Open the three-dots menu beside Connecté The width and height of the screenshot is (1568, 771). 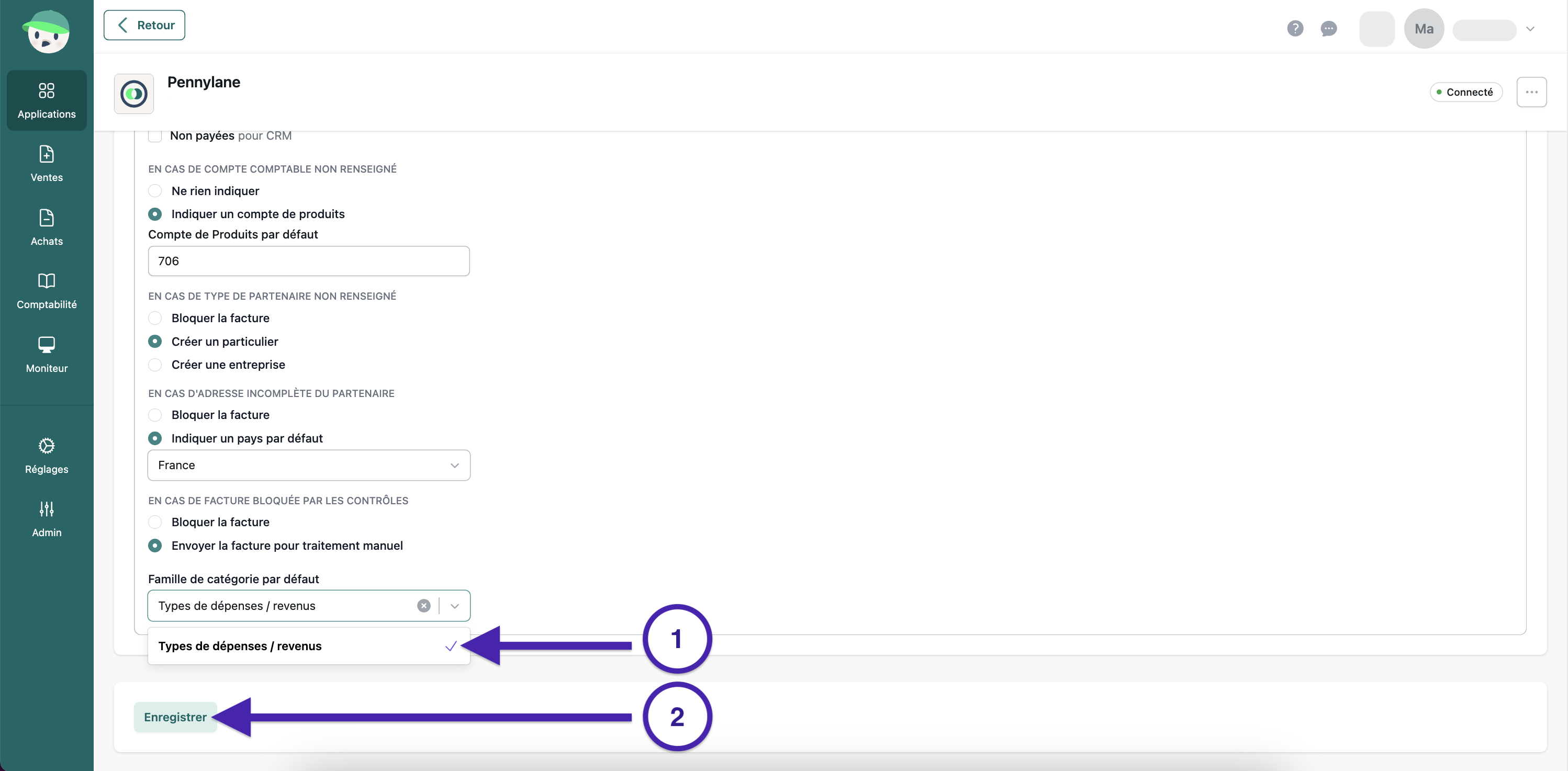coord(1531,92)
